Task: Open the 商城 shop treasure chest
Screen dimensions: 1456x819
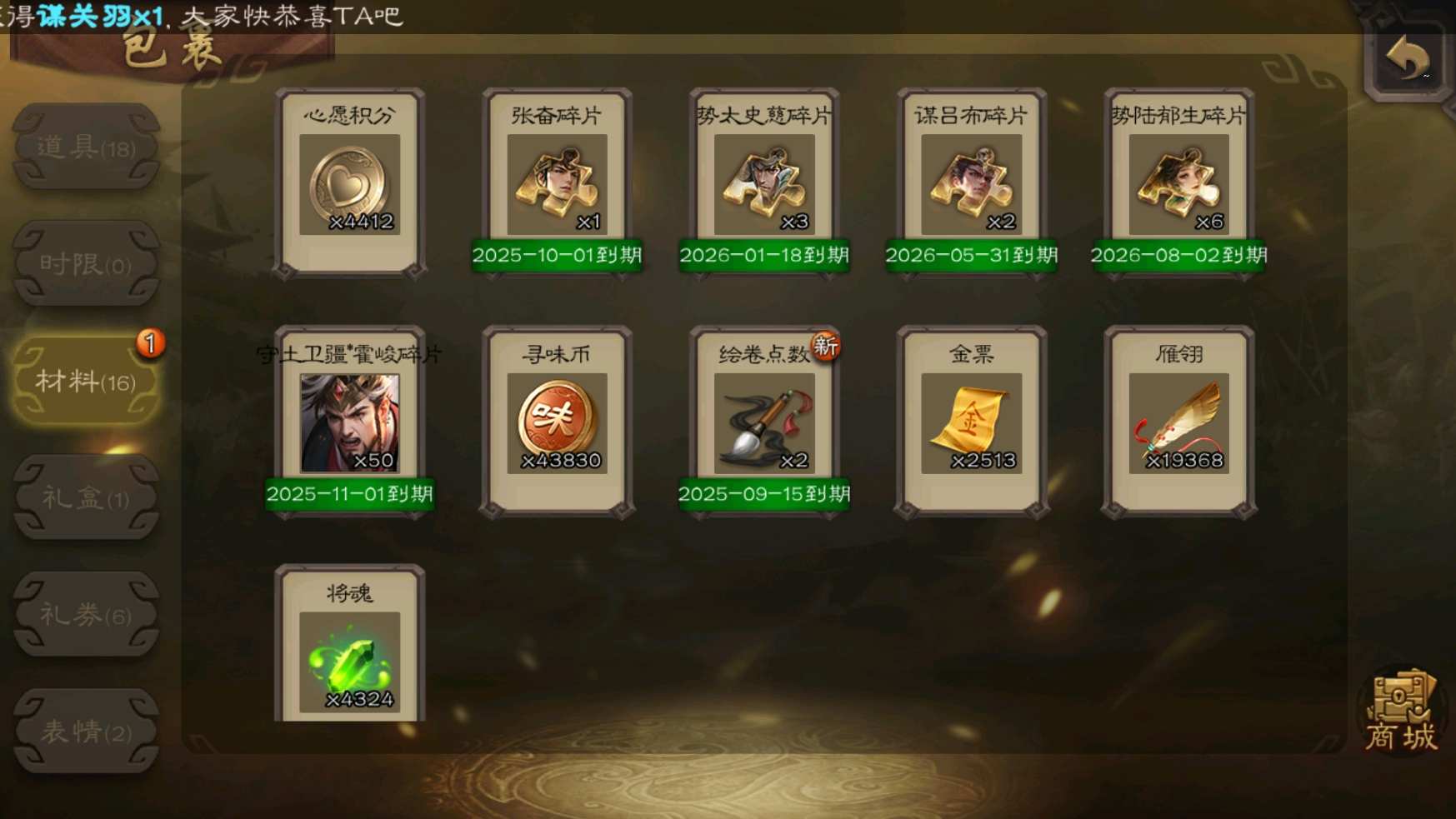Action: point(1401,710)
